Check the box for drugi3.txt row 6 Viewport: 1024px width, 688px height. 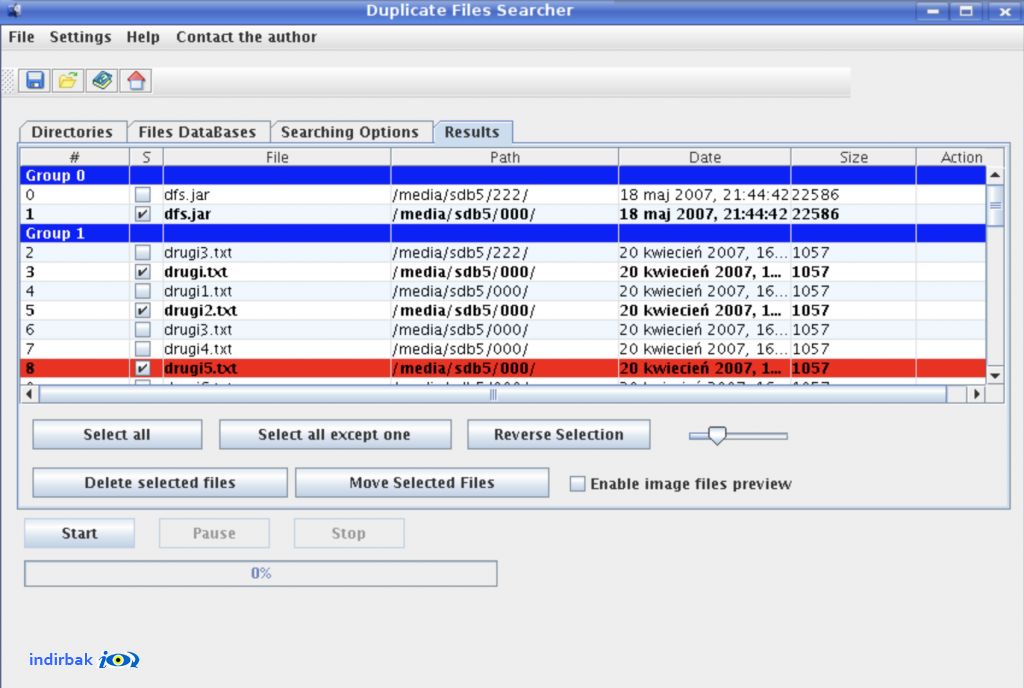tap(142, 330)
